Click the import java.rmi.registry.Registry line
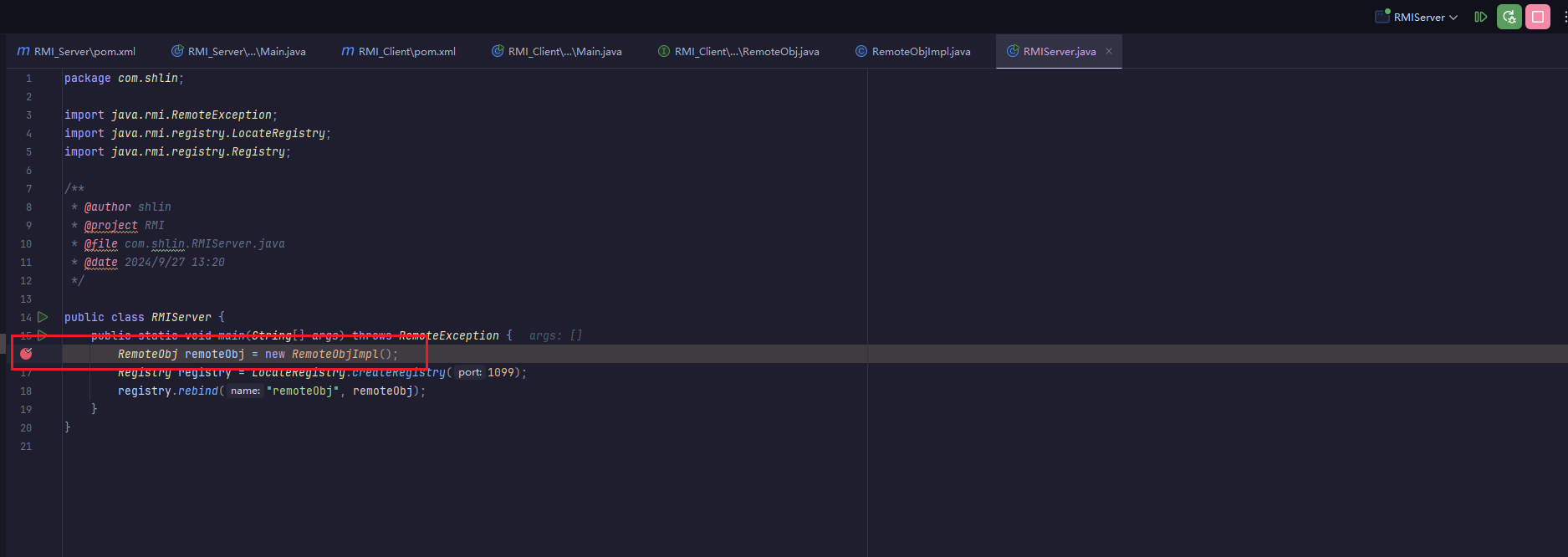 177,151
